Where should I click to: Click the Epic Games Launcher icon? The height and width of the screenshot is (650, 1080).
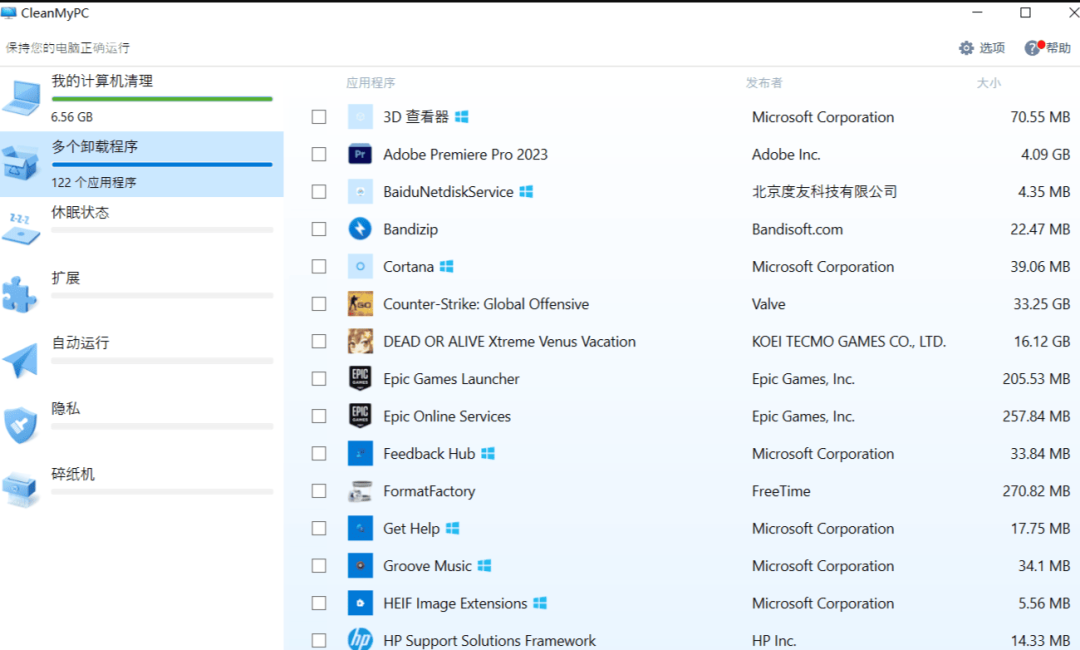[360, 378]
